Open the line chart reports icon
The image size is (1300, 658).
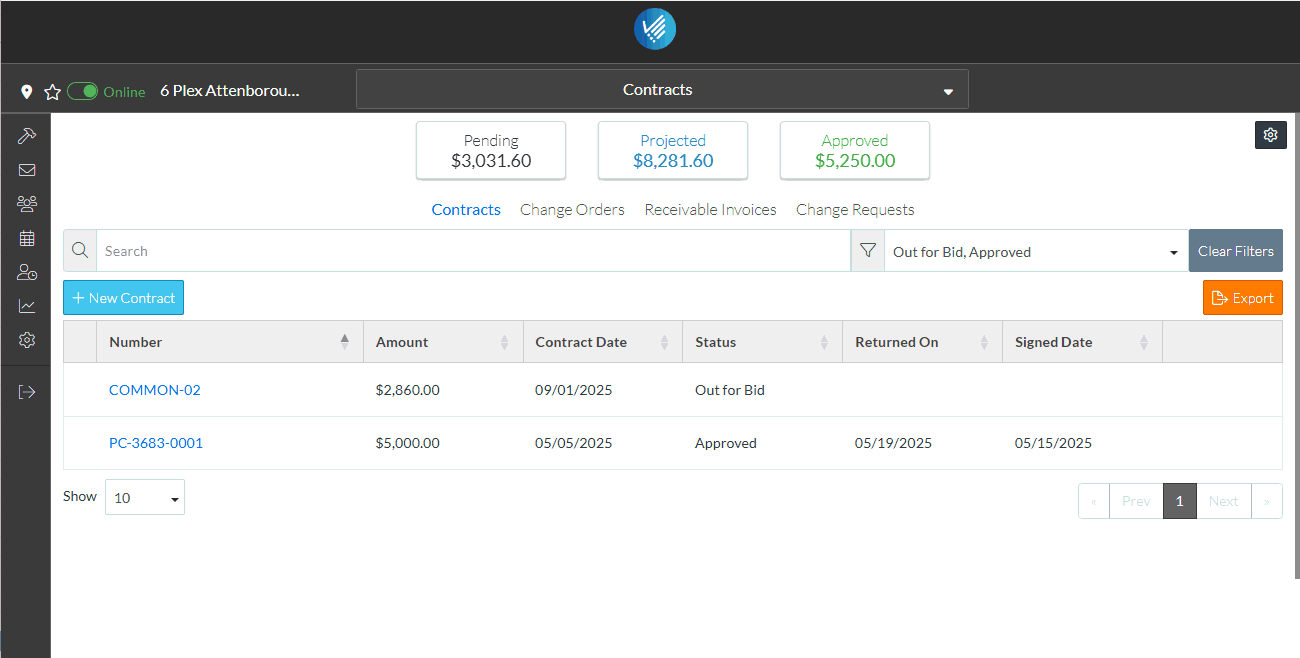coord(27,306)
